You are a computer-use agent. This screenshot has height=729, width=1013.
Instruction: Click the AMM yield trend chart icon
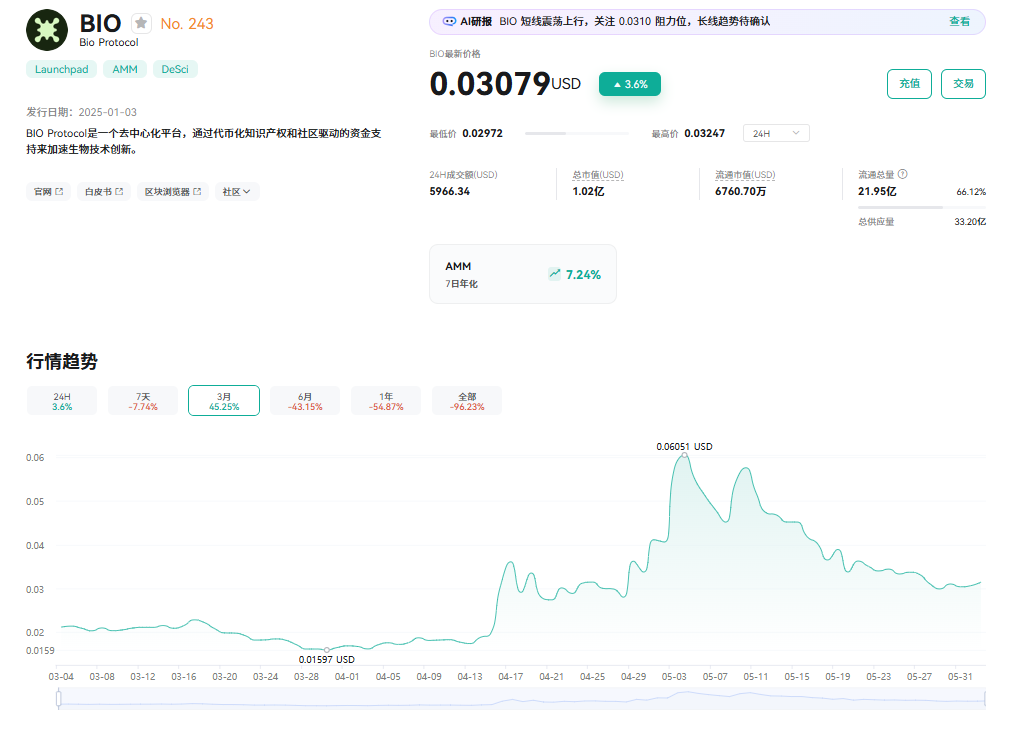tap(554, 274)
